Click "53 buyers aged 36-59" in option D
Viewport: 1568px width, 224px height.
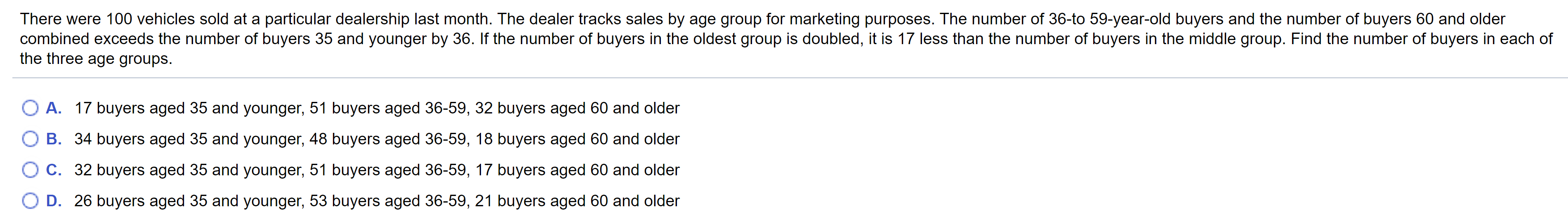[389, 201]
